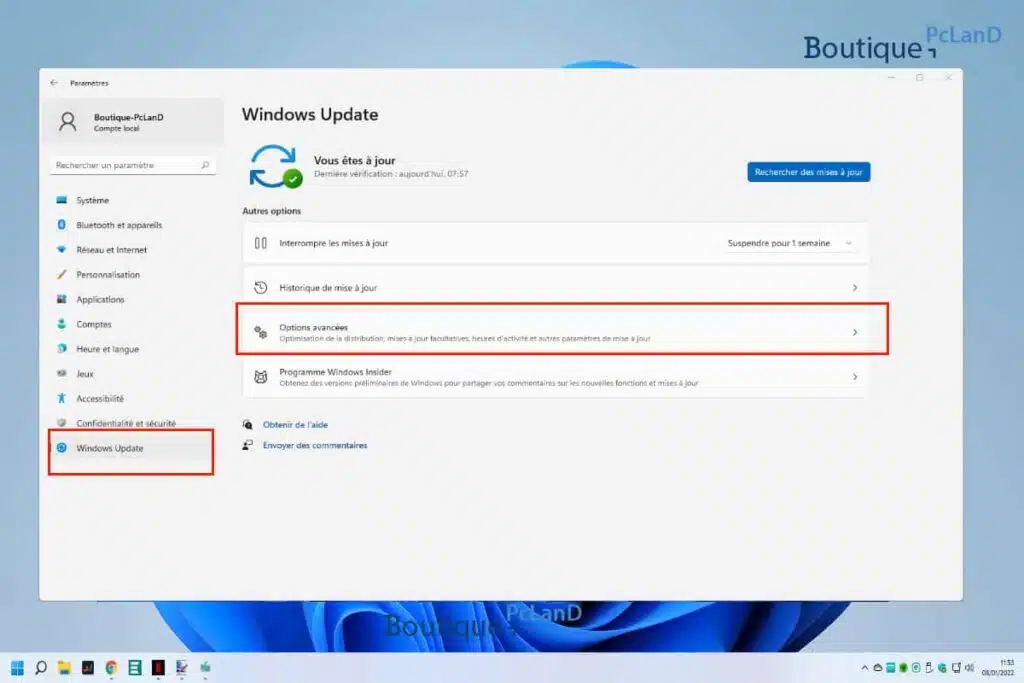Open the 'Suspendre pour 1 semaine' dropdown
1024x683 pixels.
790,243
